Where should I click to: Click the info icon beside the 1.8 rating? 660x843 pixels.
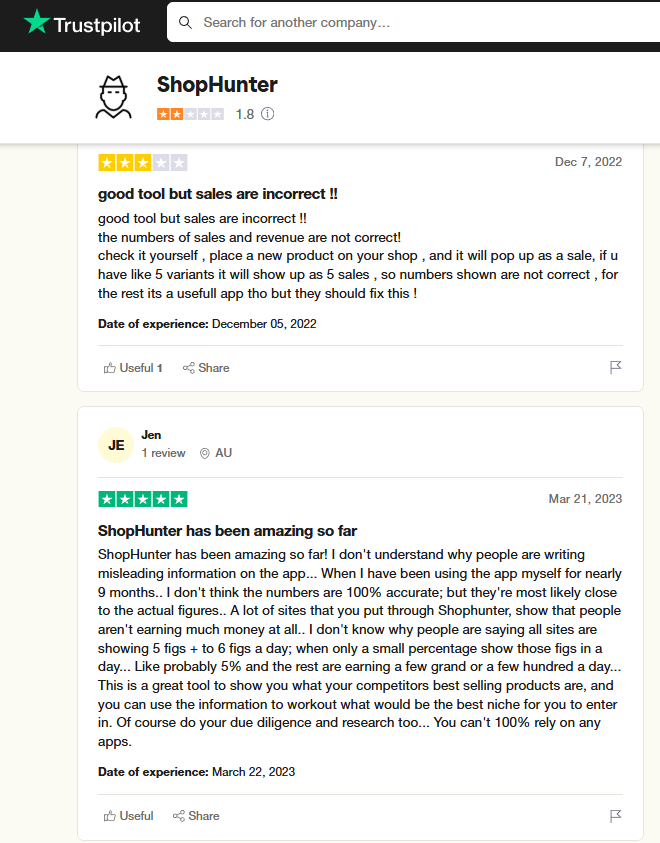[x=268, y=114]
